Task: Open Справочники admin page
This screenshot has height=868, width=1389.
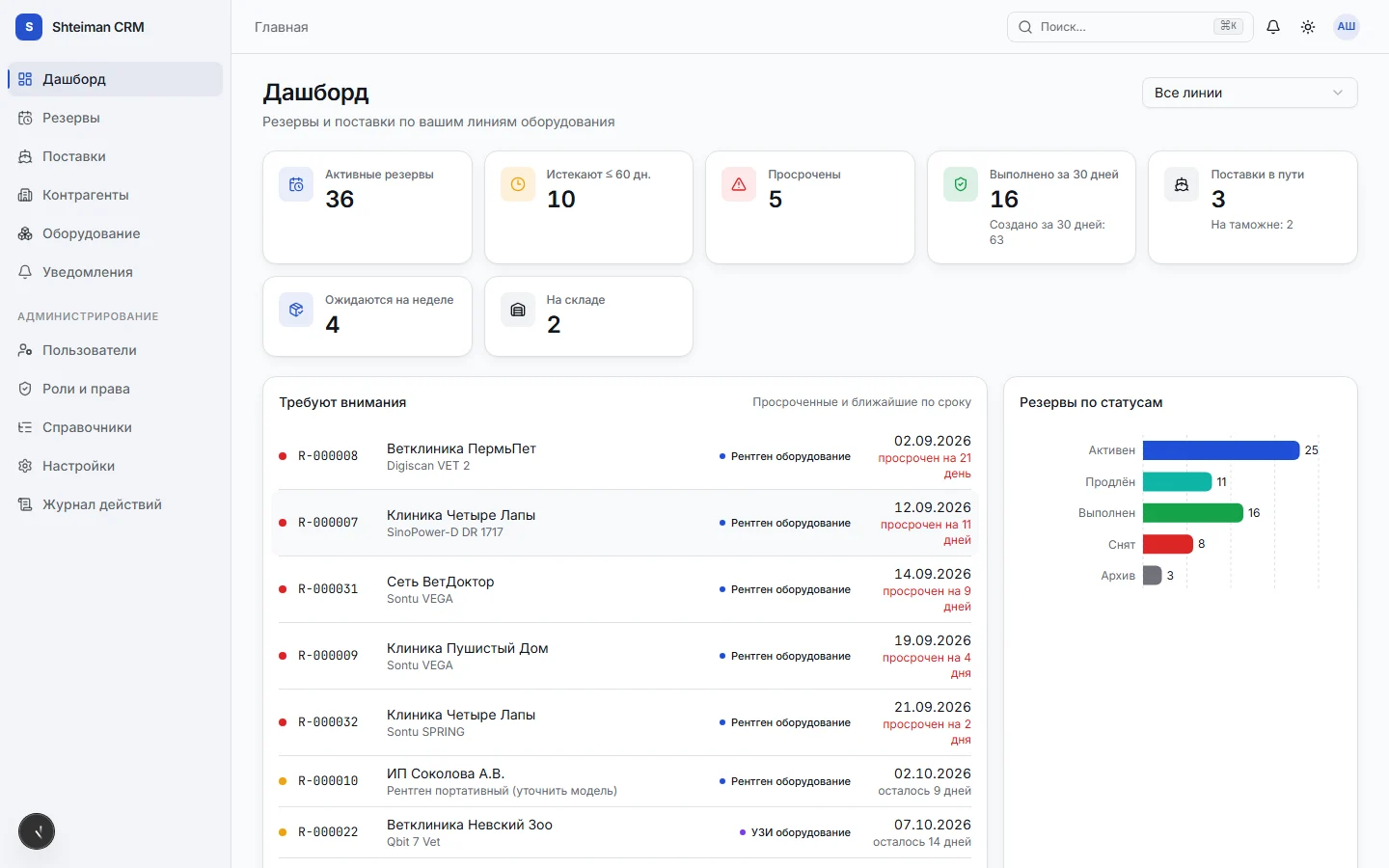Action: click(116, 427)
